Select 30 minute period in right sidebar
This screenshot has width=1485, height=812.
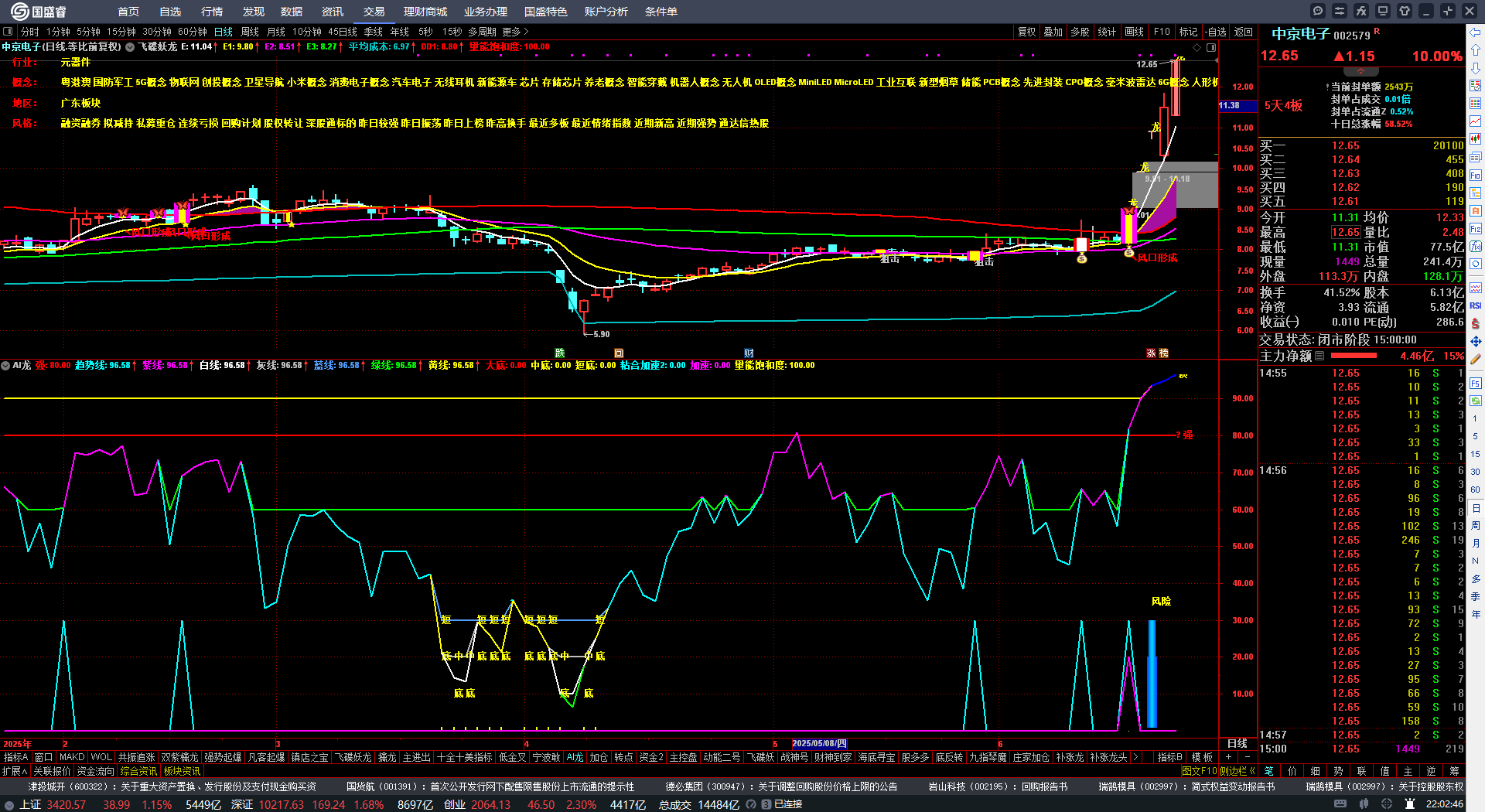click(1476, 472)
